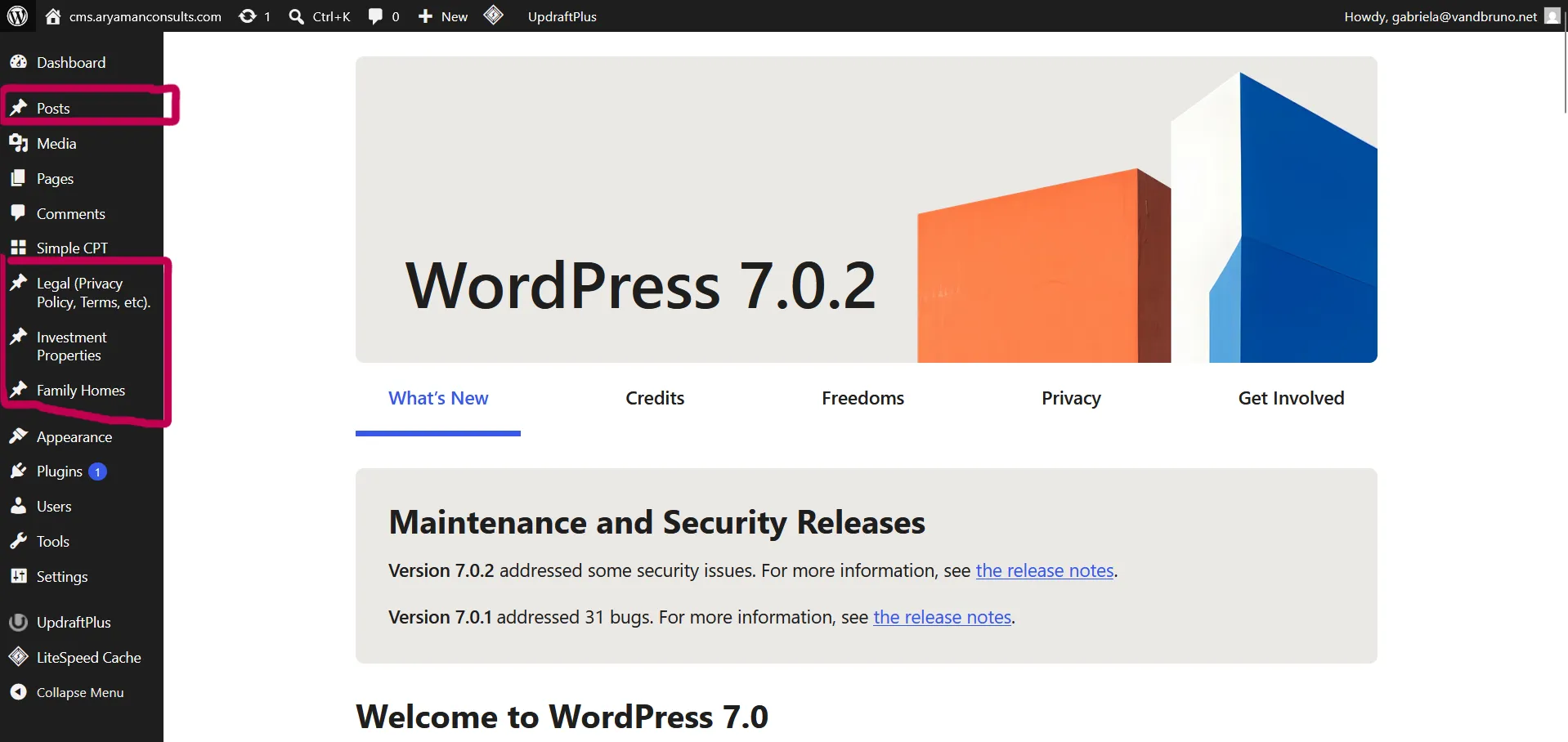The height and width of the screenshot is (742, 1568).
Task: Switch to the Get Involved tab
Action: coord(1291,399)
